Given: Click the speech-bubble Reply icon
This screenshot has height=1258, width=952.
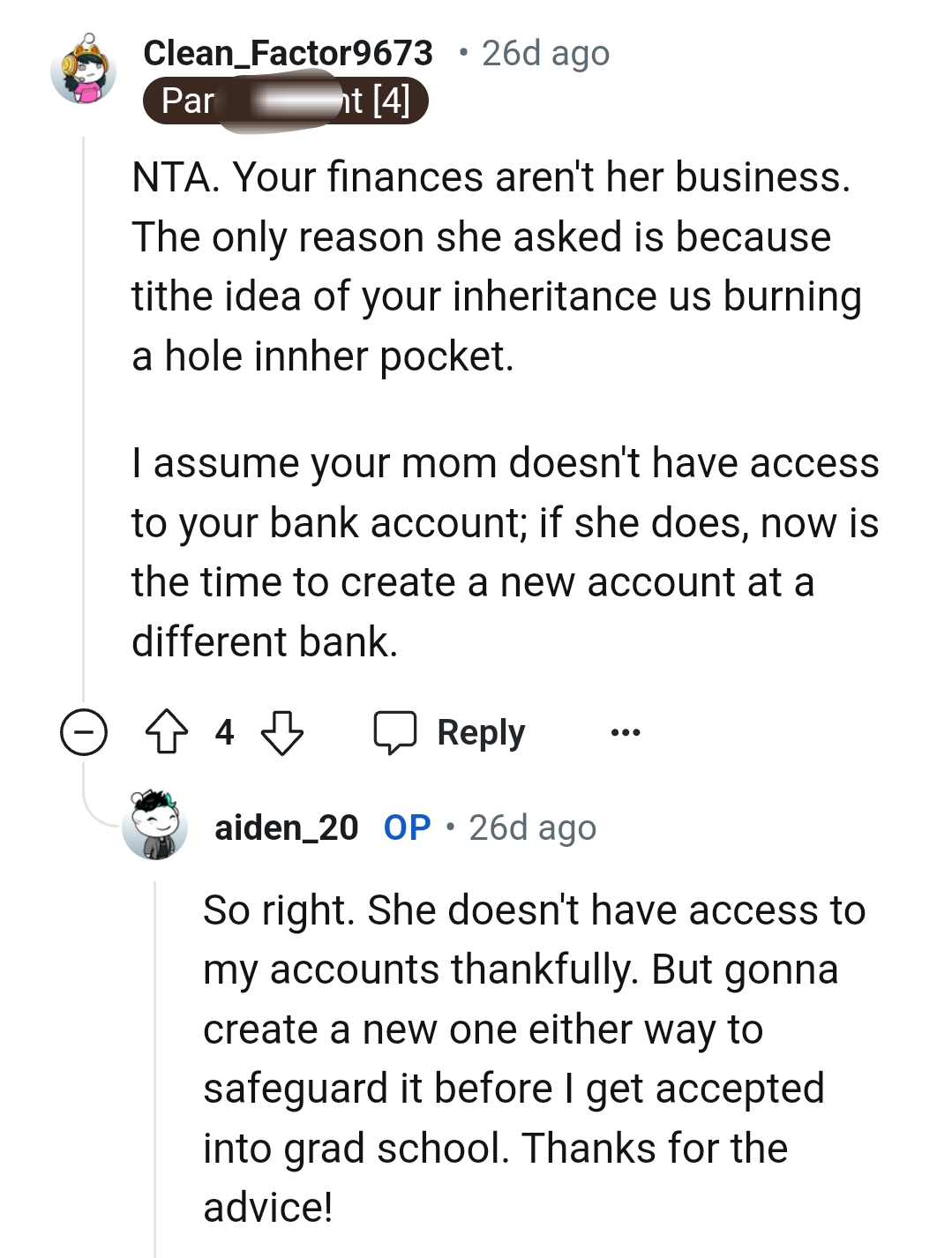Looking at the screenshot, I should tap(395, 731).
